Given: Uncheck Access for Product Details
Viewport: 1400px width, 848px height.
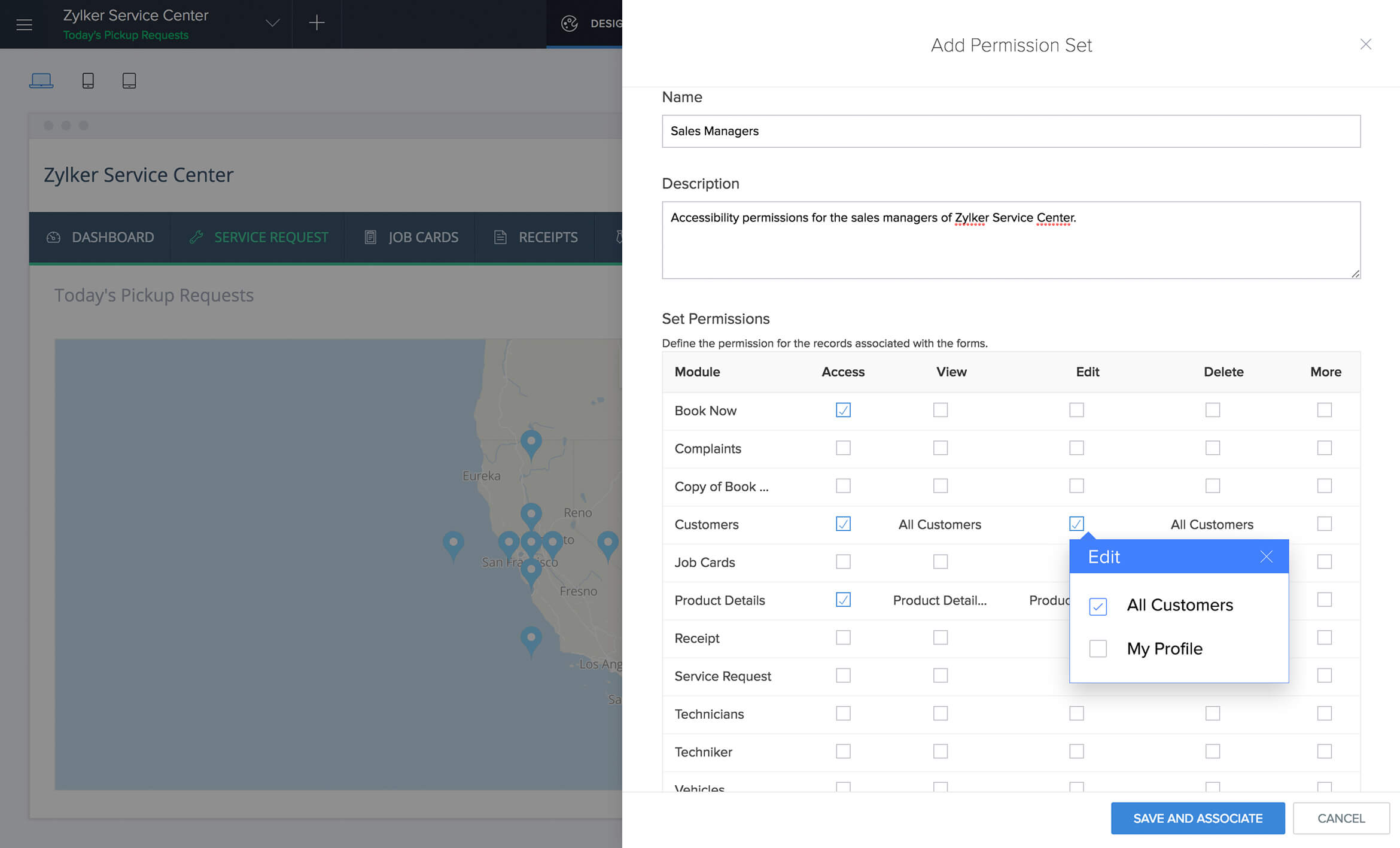Looking at the screenshot, I should click(843, 600).
